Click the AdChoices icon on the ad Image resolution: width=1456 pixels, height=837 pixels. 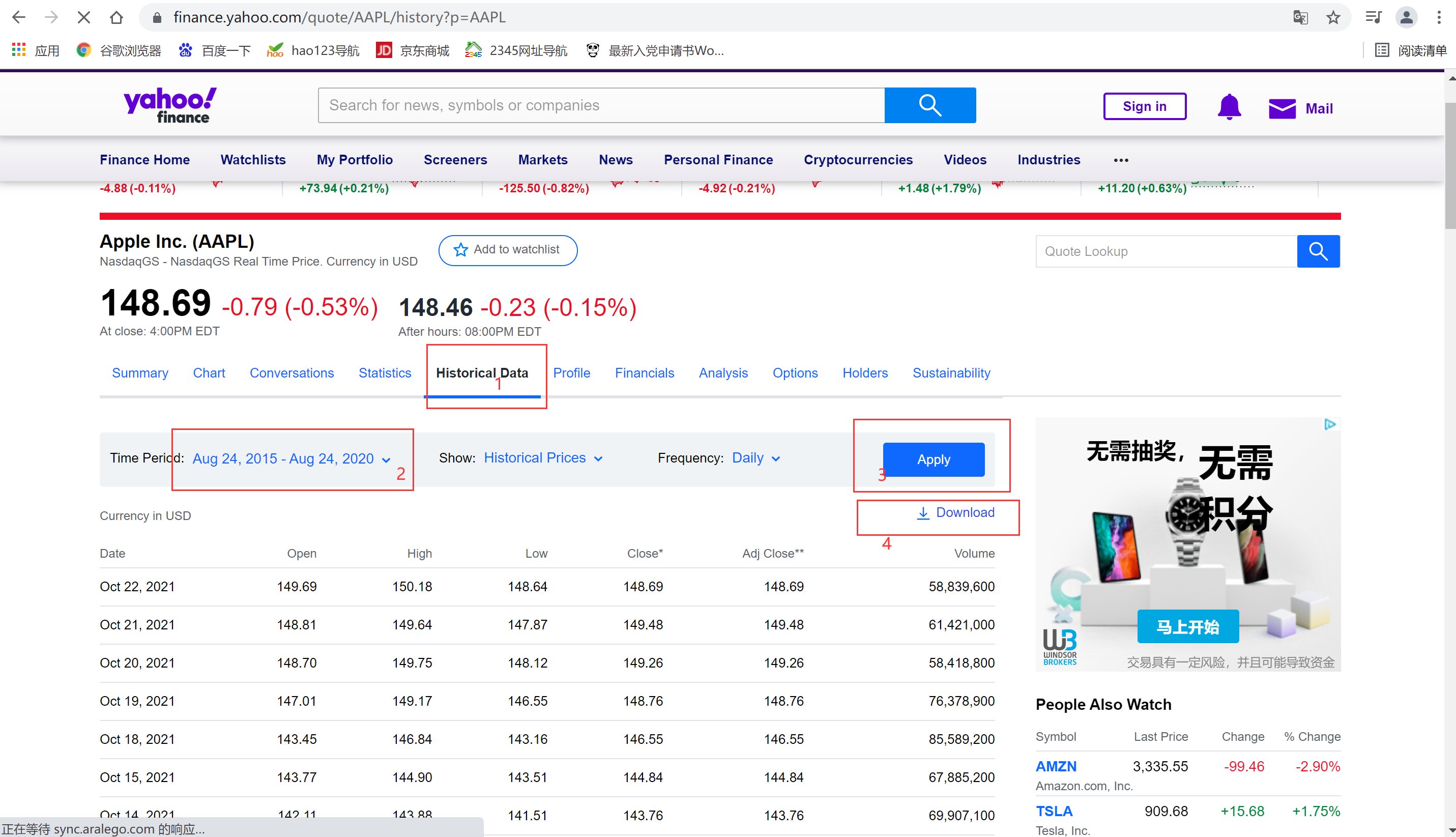click(1330, 425)
